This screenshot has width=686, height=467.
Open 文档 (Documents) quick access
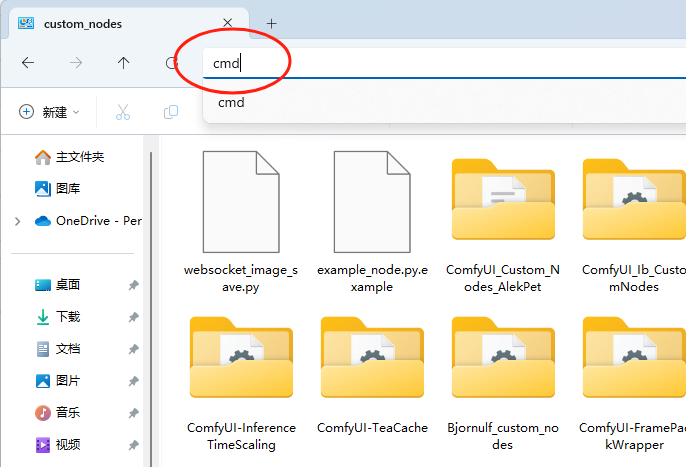point(57,349)
